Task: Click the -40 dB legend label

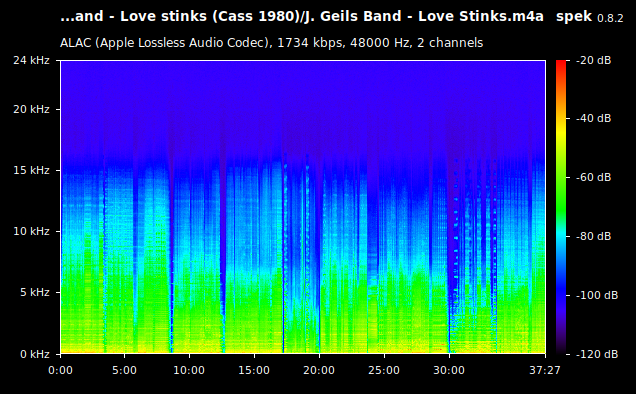Action: (593, 118)
